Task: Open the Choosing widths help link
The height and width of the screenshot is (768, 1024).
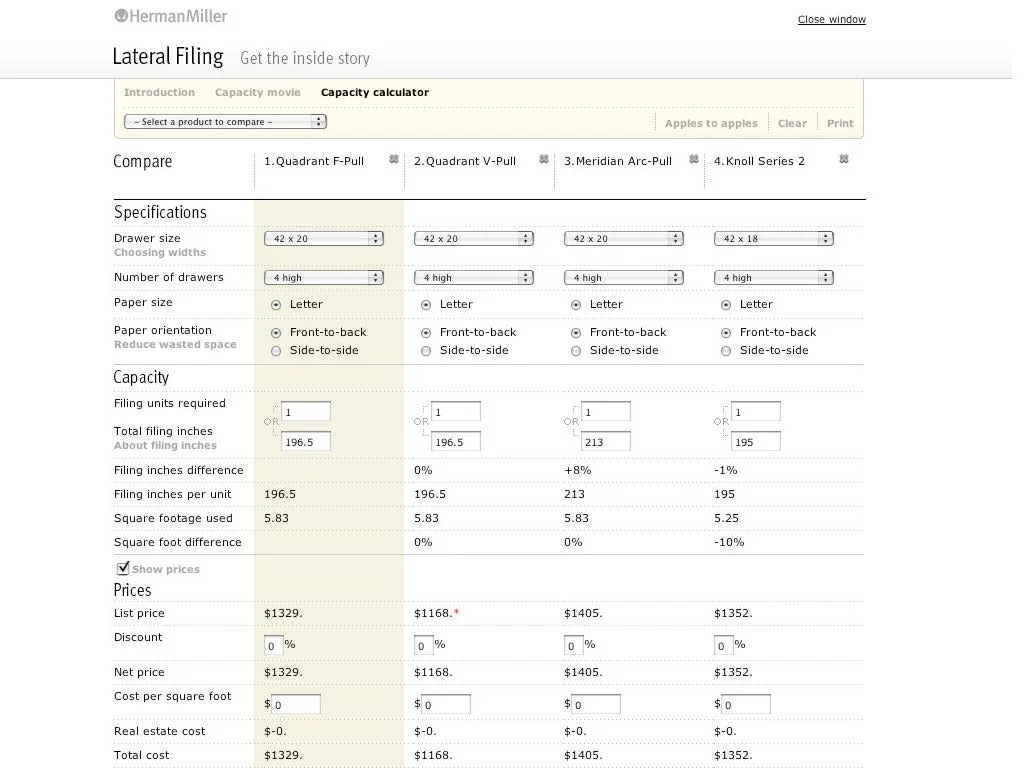Action: click(x=160, y=253)
